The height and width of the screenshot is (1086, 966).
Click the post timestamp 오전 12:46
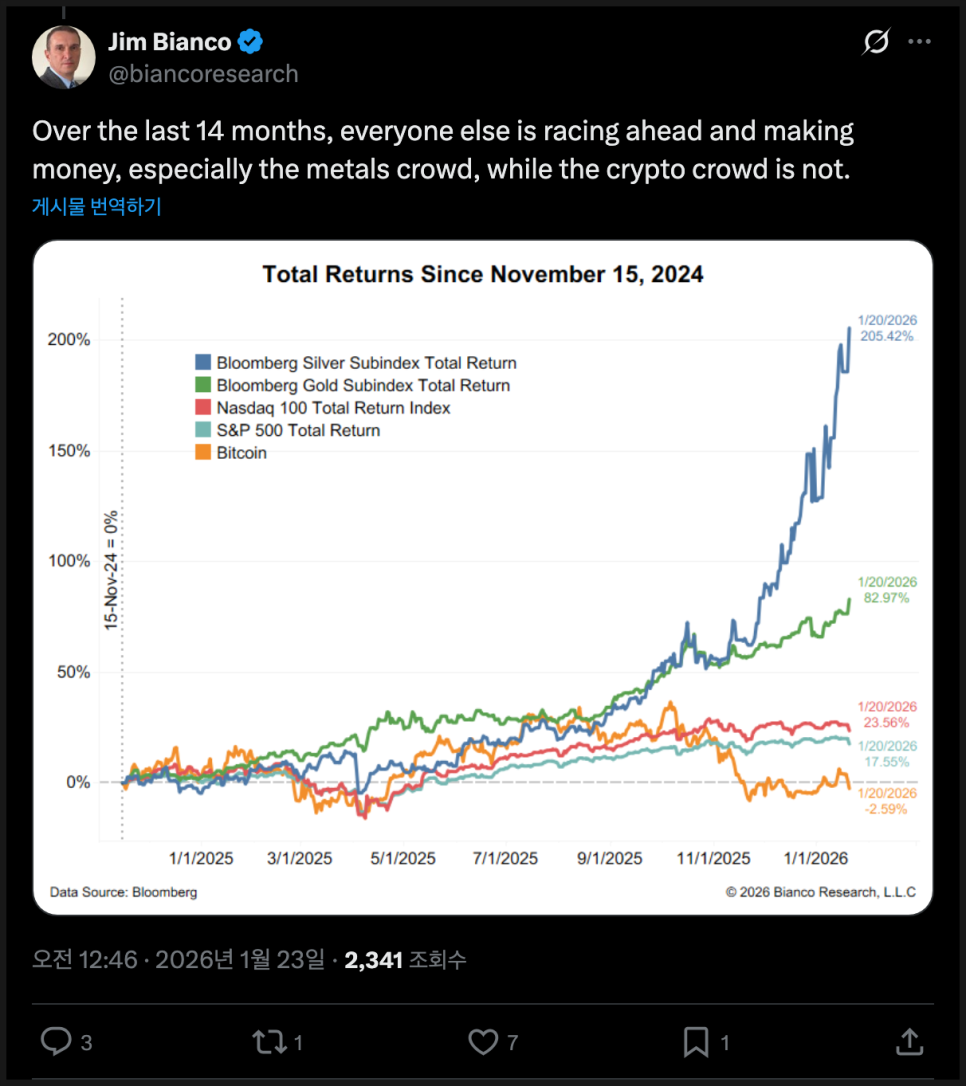(82, 960)
